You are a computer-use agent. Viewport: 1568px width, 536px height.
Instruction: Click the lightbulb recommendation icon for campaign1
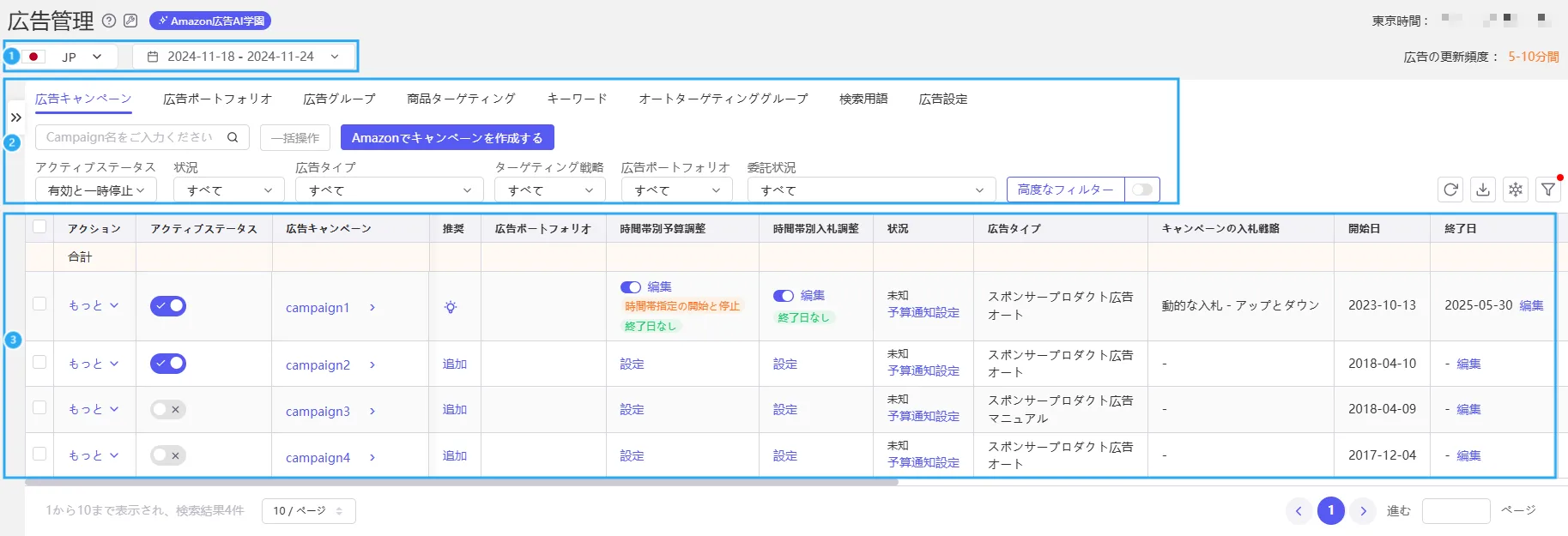click(451, 307)
